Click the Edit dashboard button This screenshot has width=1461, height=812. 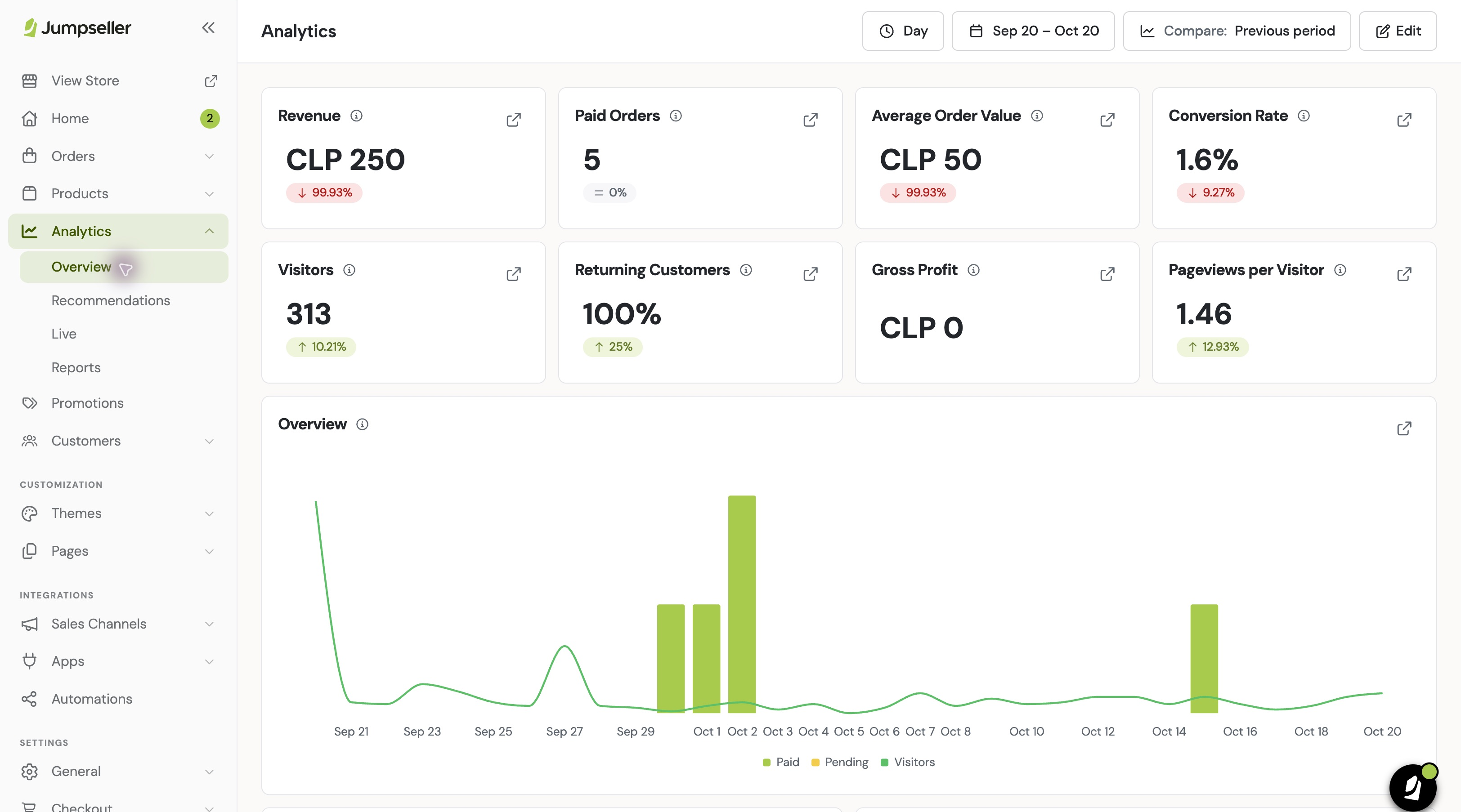click(x=1398, y=31)
